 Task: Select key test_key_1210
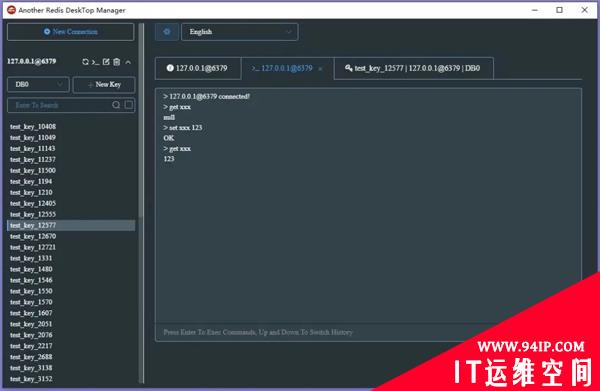pos(71,192)
